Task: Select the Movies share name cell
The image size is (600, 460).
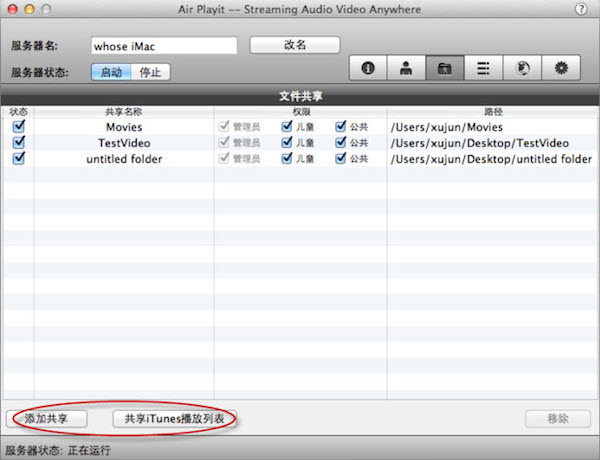Action: (124, 127)
